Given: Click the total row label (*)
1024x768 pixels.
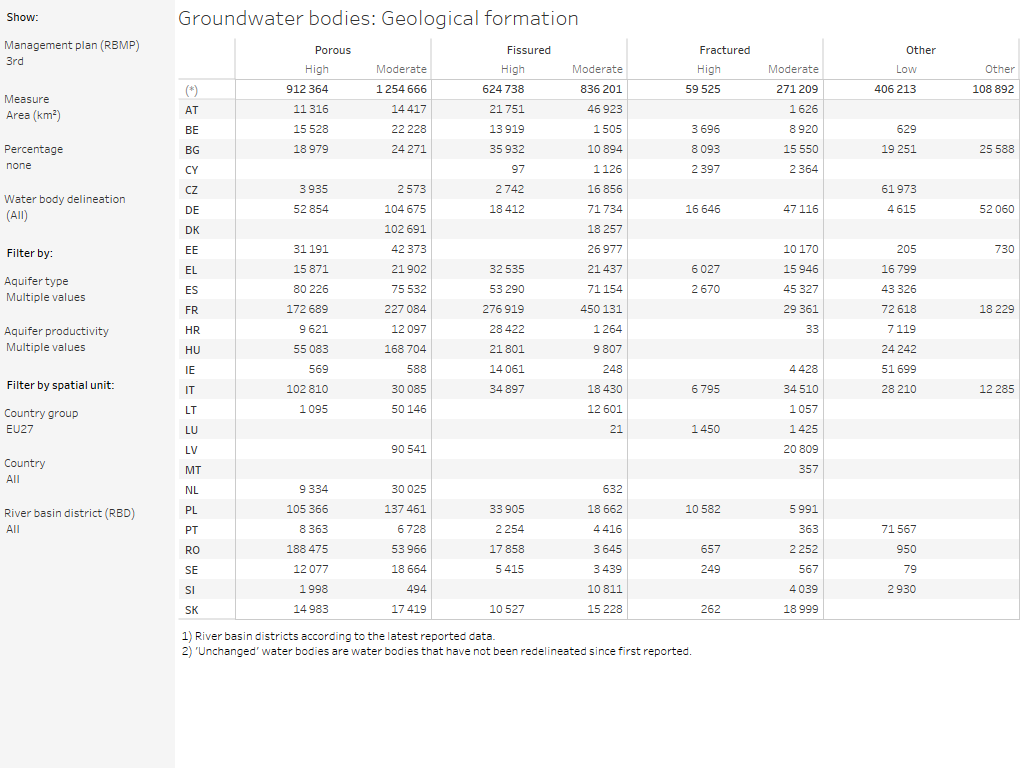Looking at the screenshot, I should coord(191,90).
